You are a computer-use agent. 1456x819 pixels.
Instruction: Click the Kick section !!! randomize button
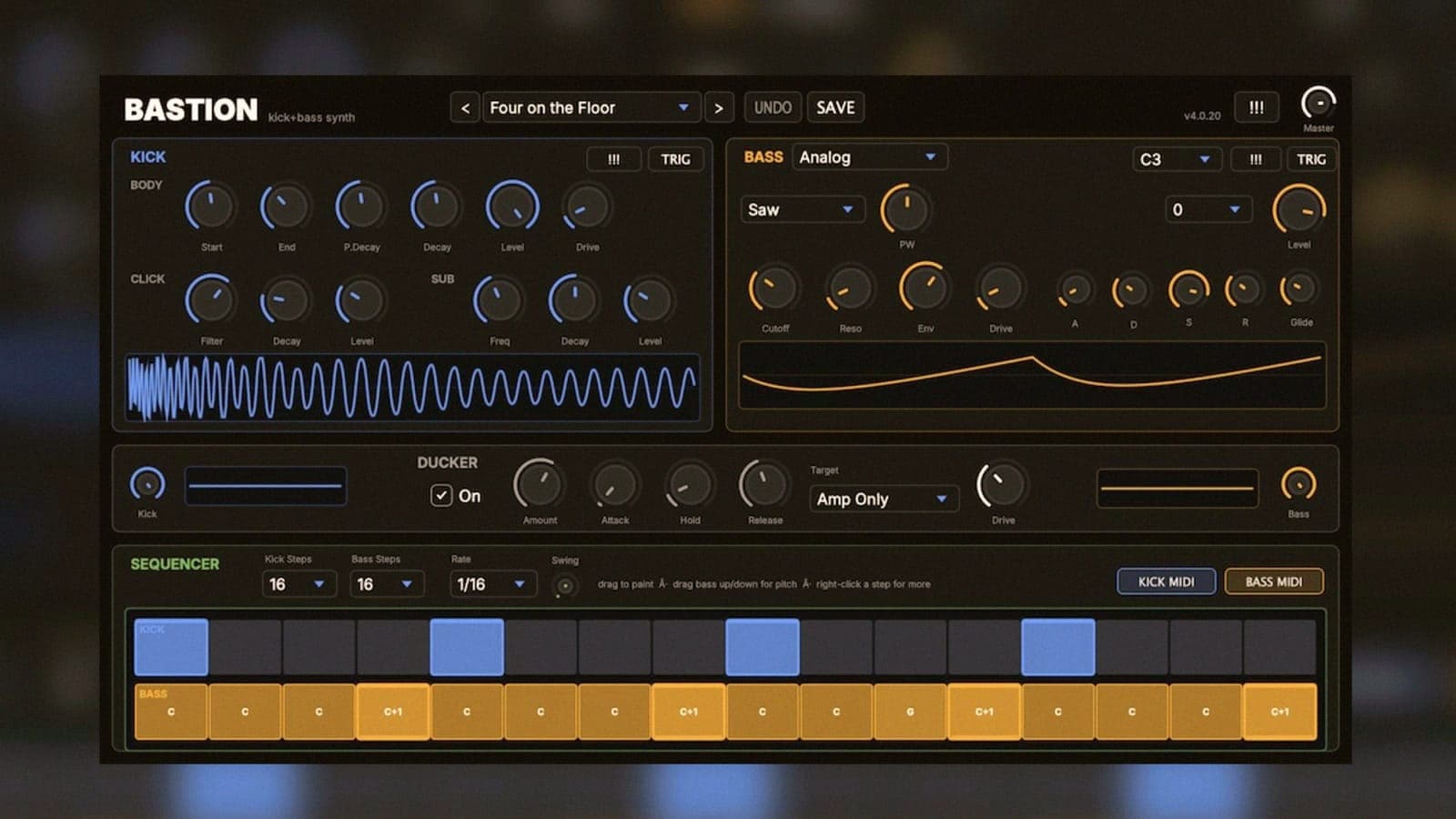coord(614,159)
